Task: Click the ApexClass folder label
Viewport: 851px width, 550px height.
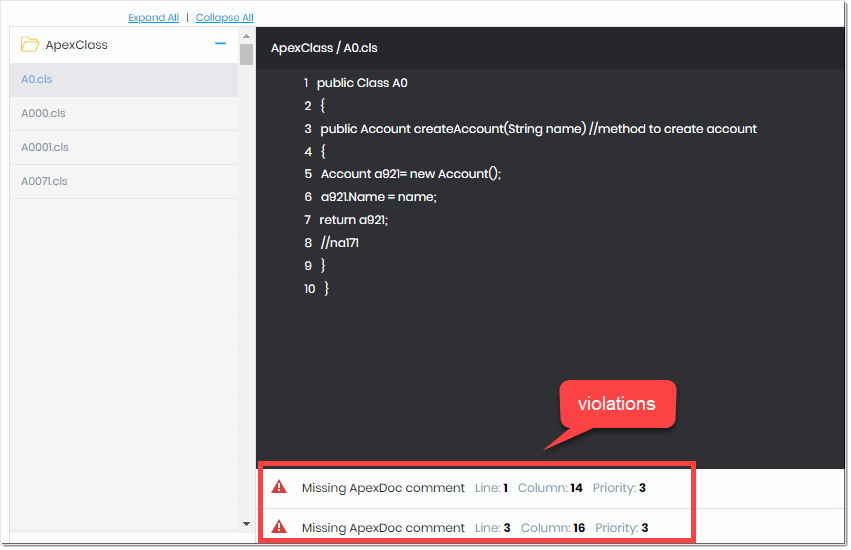Action: pyautogui.click(x=77, y=45)
